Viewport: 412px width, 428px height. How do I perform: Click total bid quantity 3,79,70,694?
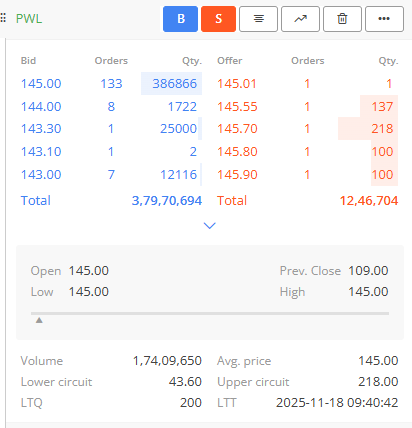coord(167,201)
